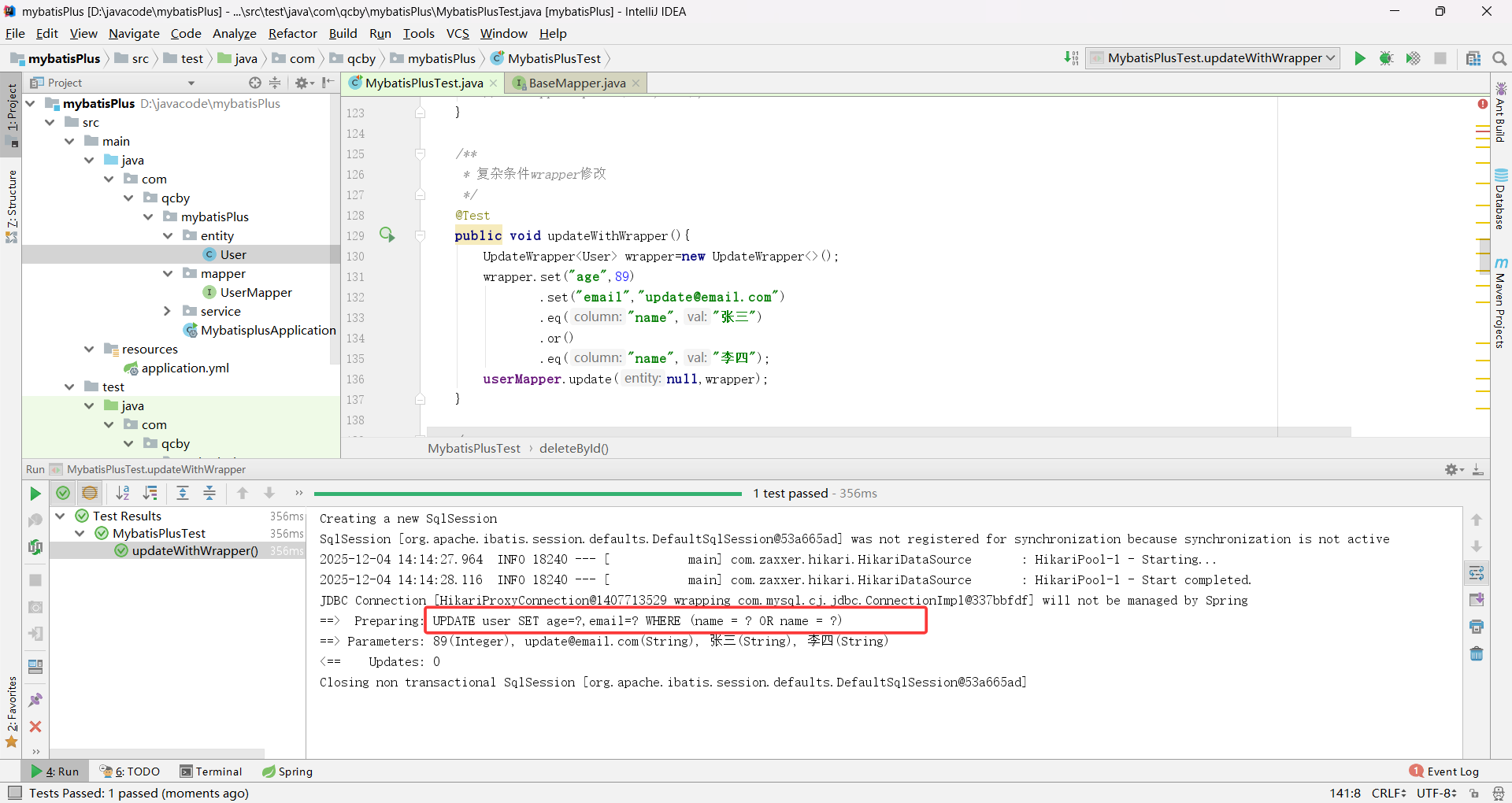This screenshot has width=1512, height=803.
Task: Collapse the mybatisPlus root node
Action: pos(31,103)
